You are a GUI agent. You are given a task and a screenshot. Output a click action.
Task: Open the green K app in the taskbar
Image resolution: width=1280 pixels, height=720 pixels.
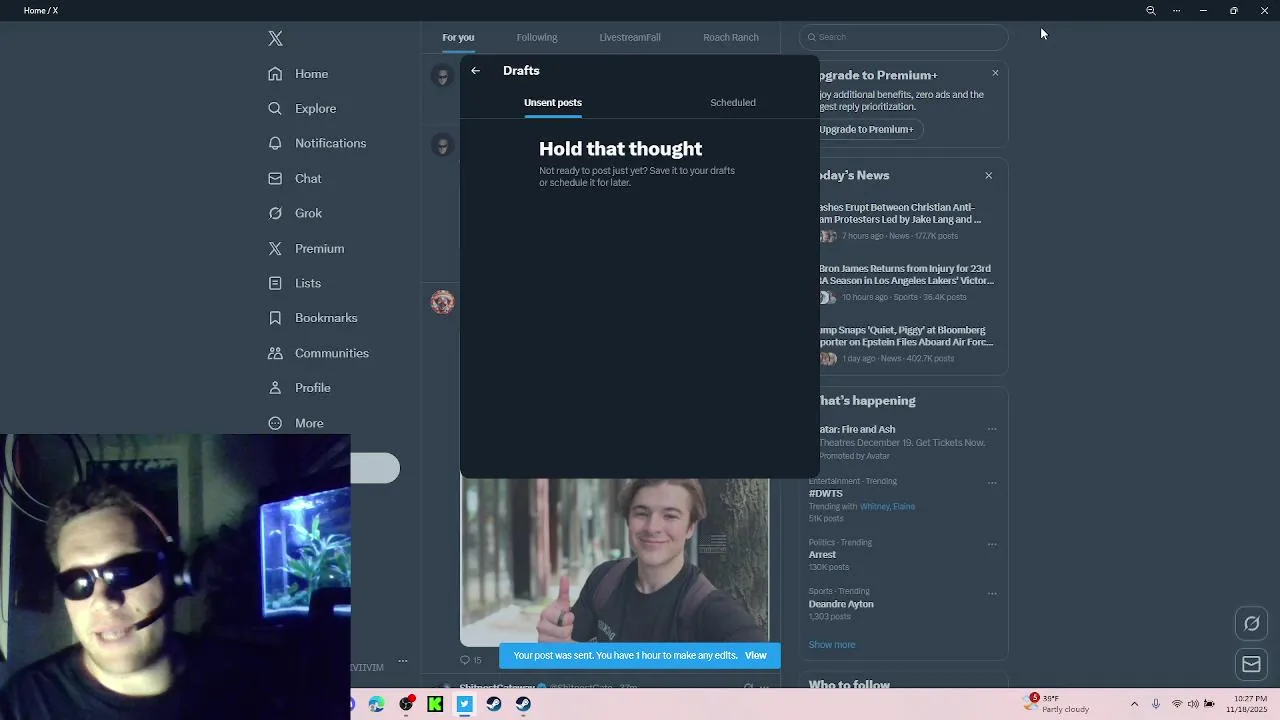435,704
